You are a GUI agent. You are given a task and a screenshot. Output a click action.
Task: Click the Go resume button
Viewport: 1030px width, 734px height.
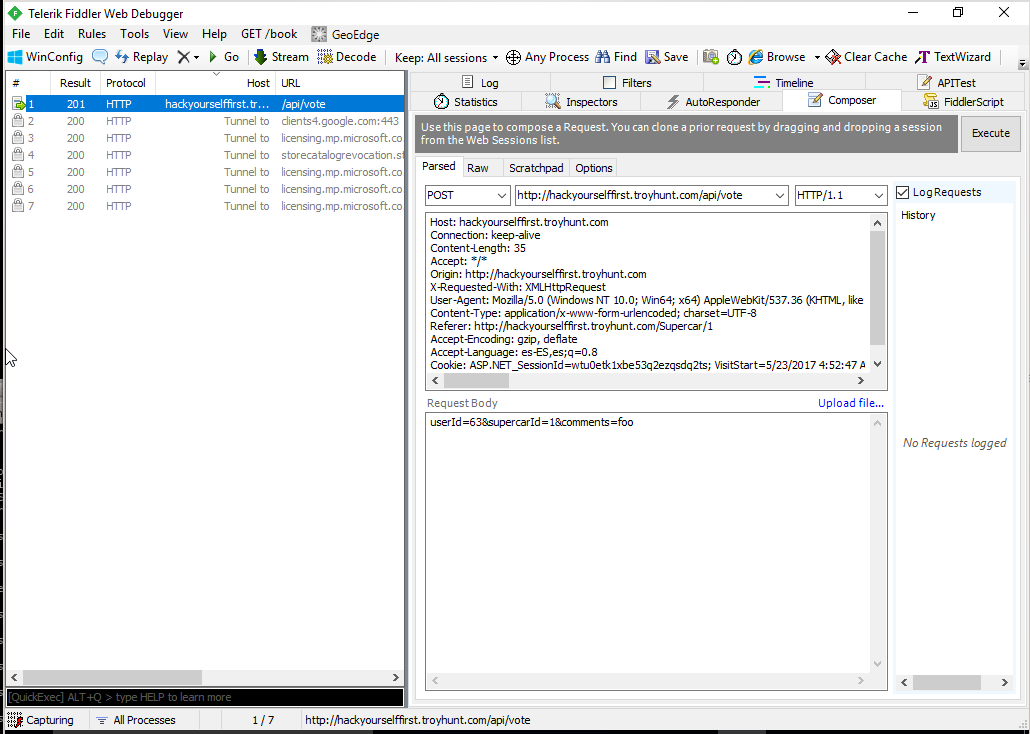(223, 57)
